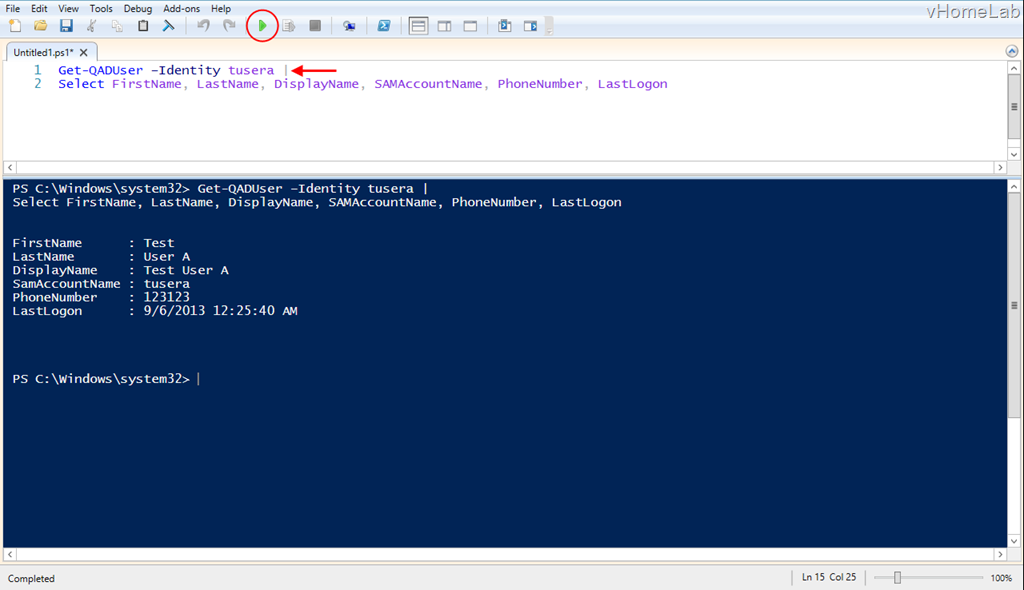Toggle Show Script Pane Right layout
This screenshot has width=1024, height=590.
click(x=445, y=26)
